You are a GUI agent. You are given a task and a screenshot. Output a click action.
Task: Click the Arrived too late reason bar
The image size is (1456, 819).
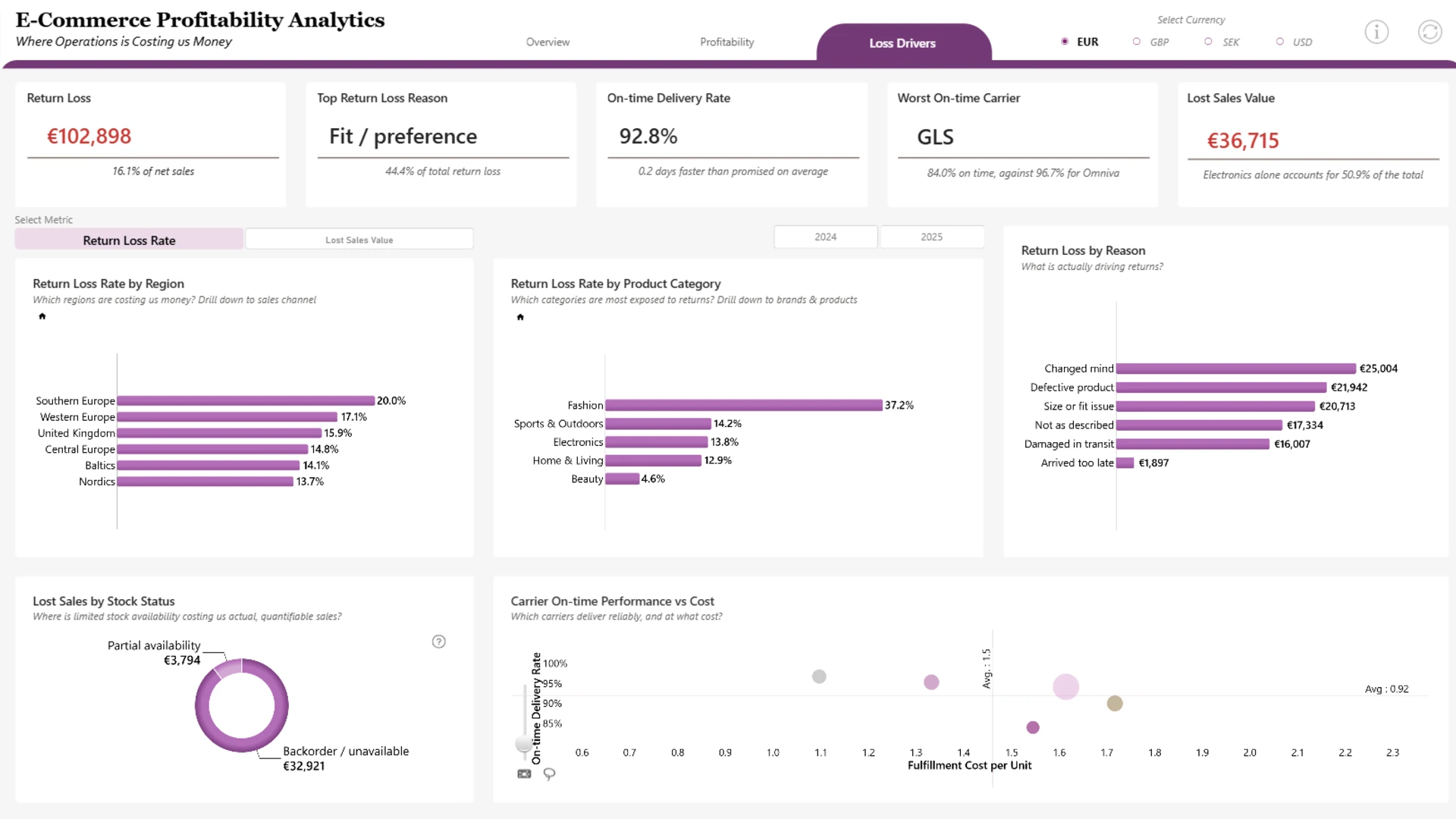point(1125,463)
